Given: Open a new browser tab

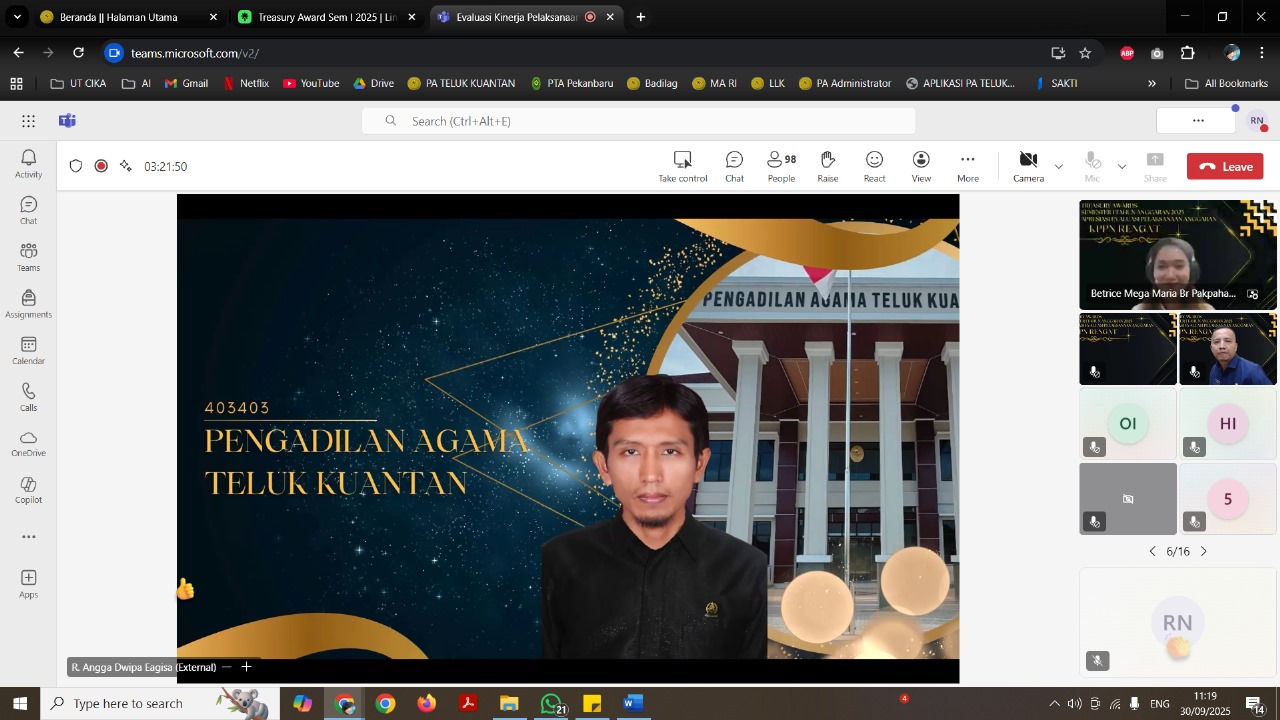Looking at the screenshot, I should click(641, 17).
